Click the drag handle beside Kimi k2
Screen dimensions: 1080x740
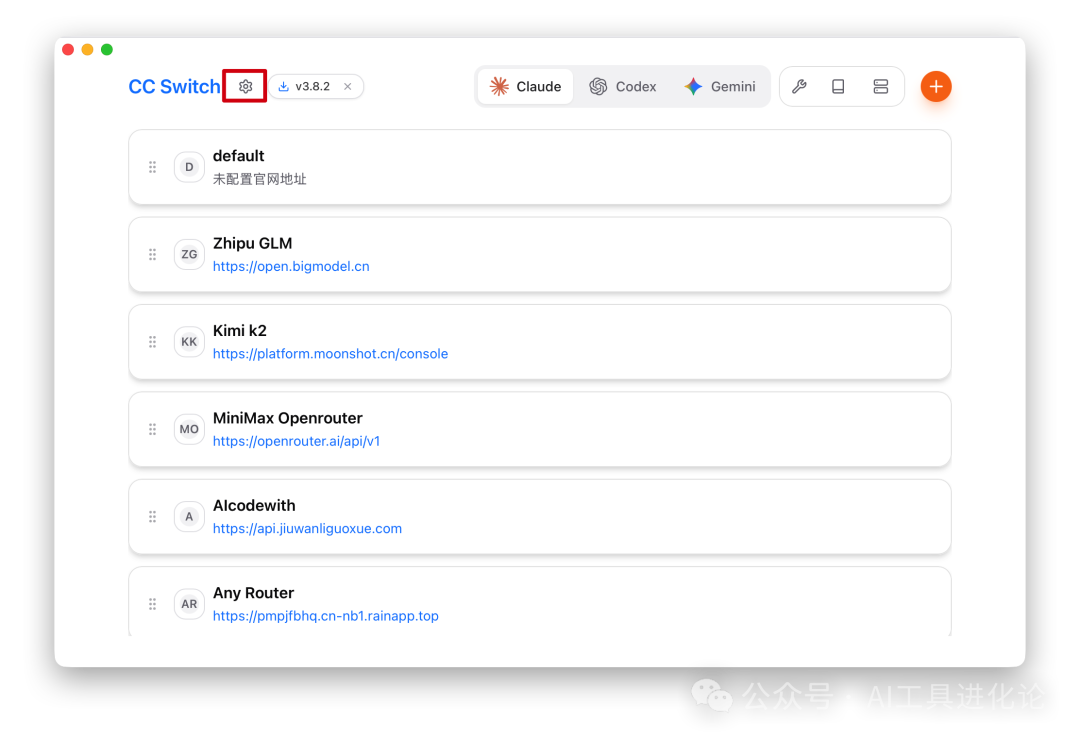pos(153,342)
